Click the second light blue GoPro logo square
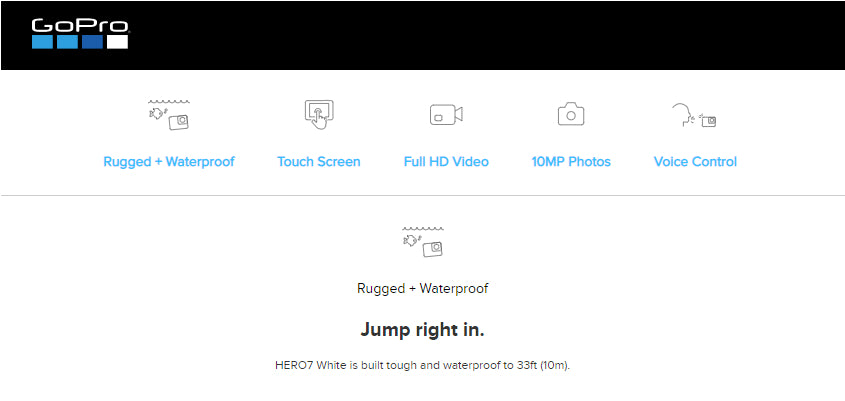 point(67,42)
